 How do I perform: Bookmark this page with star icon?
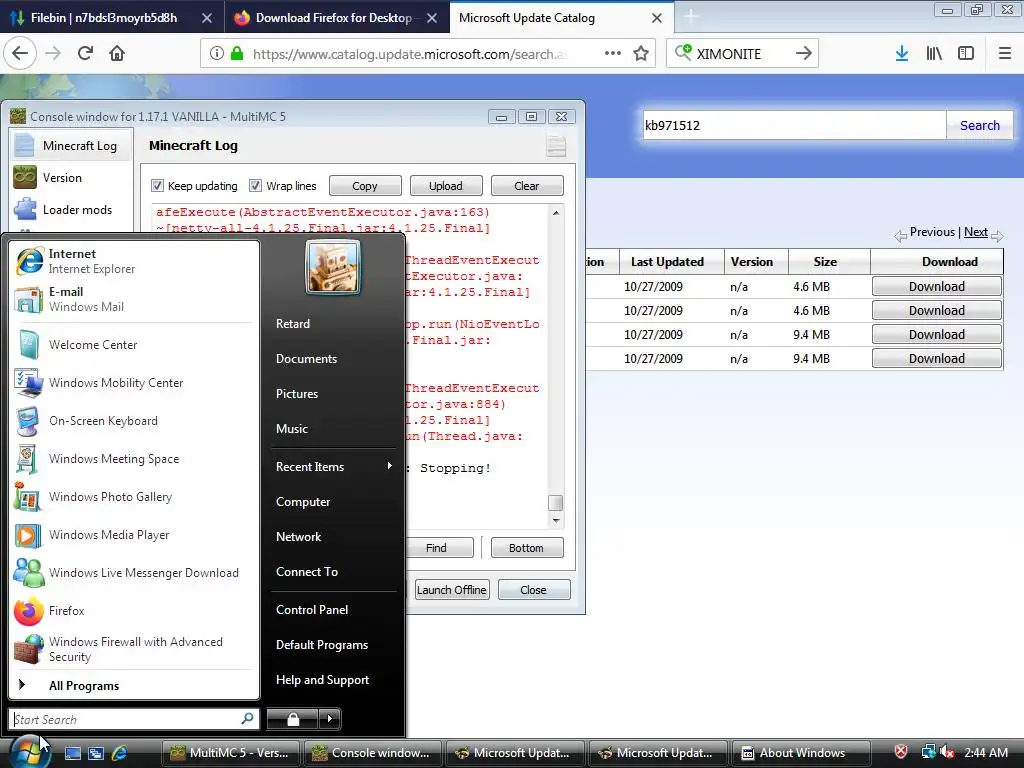(641, 54)
